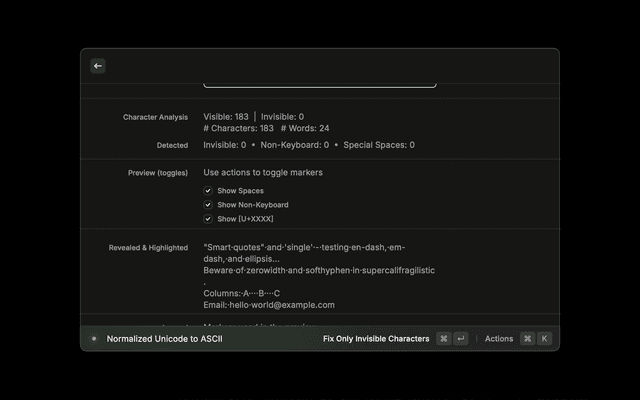The width and height of the screenshot is (640, 400).
Task: Click the K key icon in the action bar
Action: pos(545,339)
